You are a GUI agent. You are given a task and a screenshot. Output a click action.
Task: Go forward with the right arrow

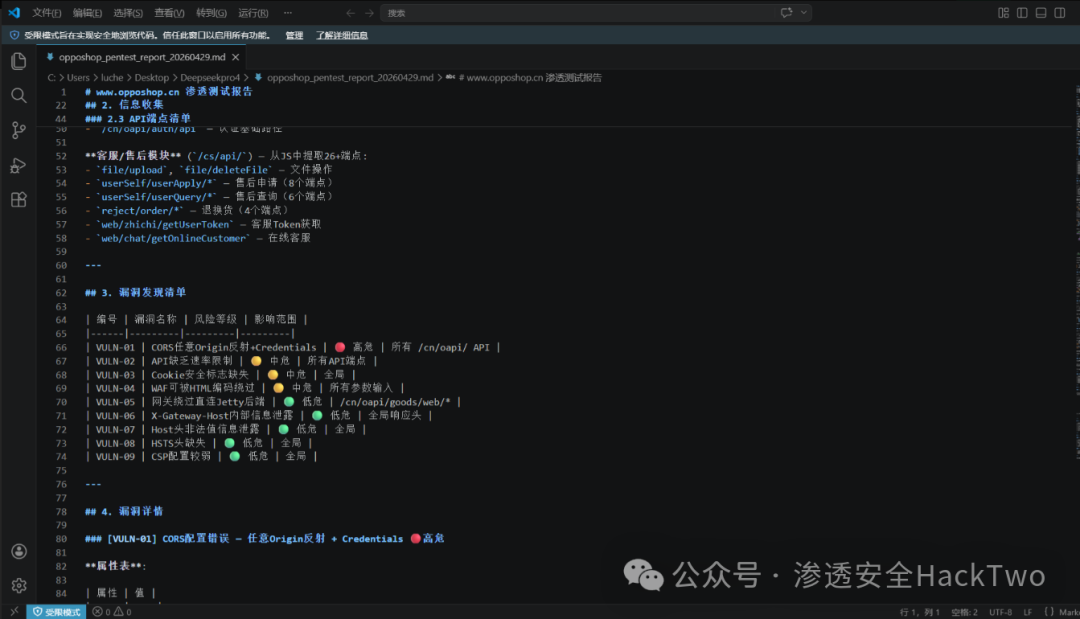370,13
